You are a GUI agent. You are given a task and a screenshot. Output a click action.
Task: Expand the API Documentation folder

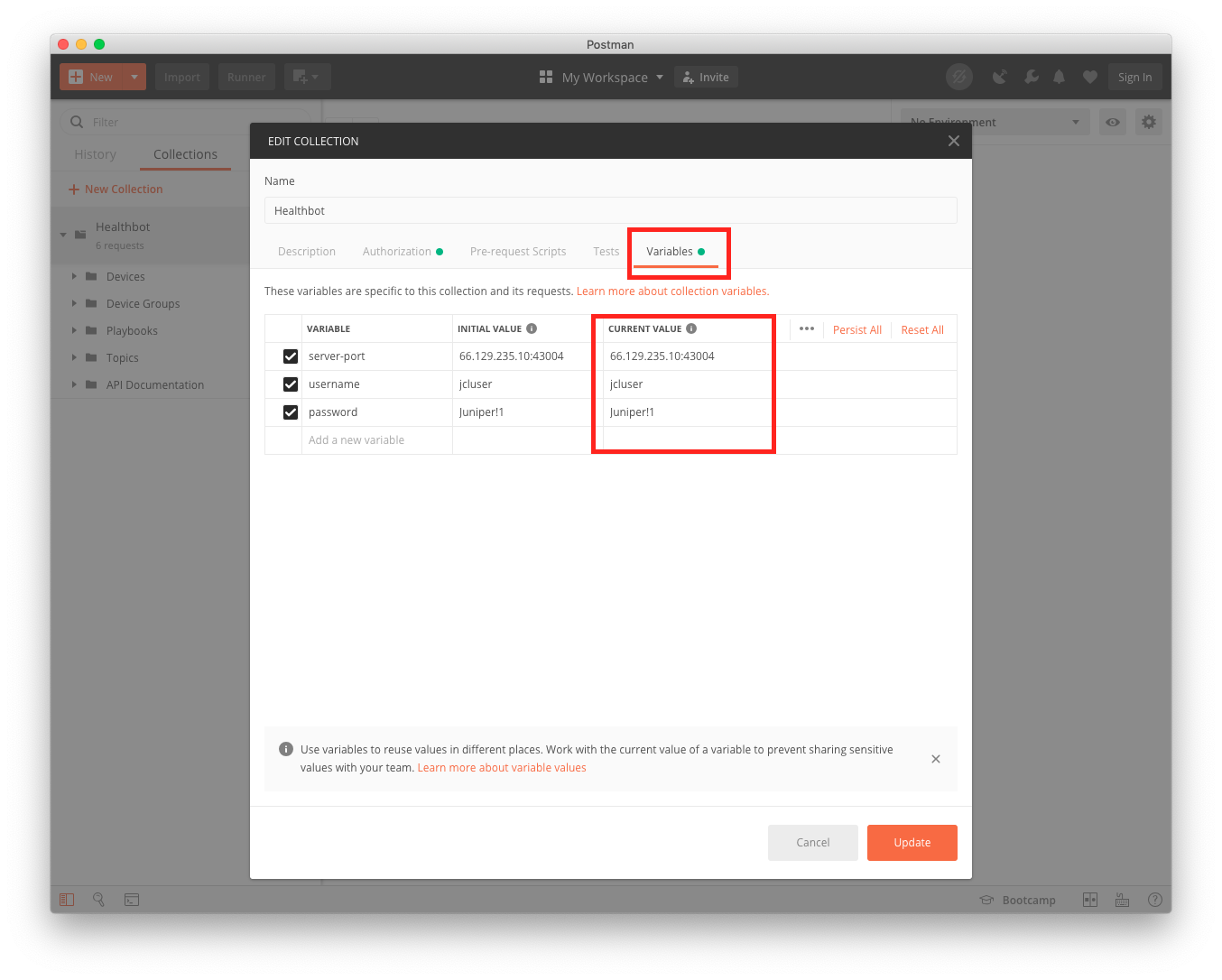pyautogui.click(x=74, y=384)
